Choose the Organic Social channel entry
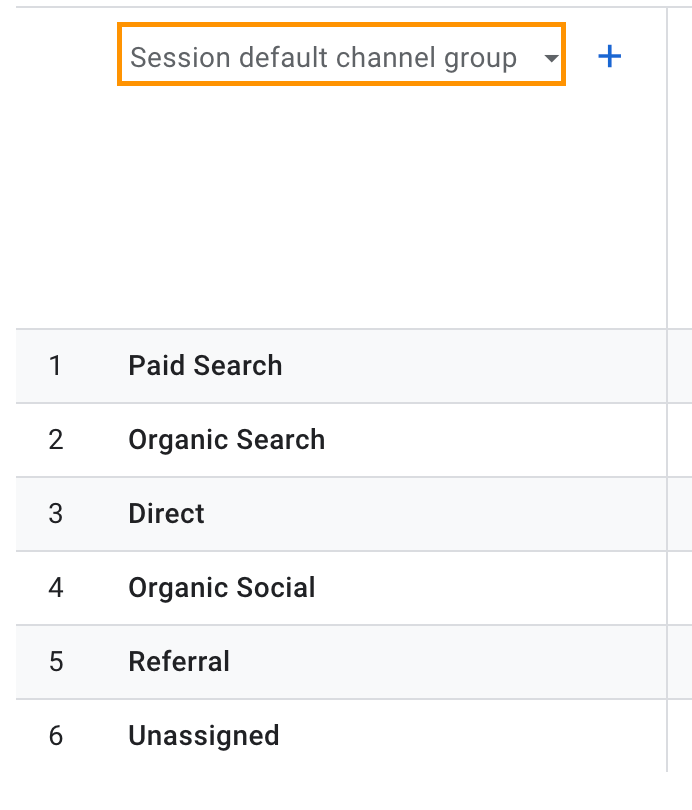Viewport: 692px width, 810px height. click(x=221, y=588)
